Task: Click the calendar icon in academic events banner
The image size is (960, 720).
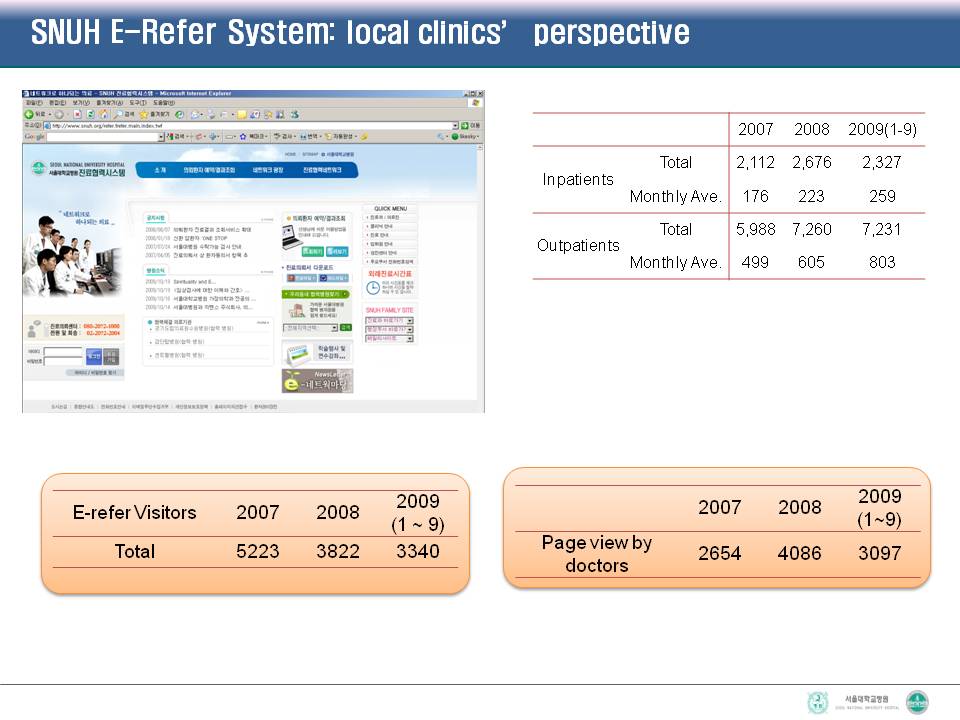Action: 298,356
